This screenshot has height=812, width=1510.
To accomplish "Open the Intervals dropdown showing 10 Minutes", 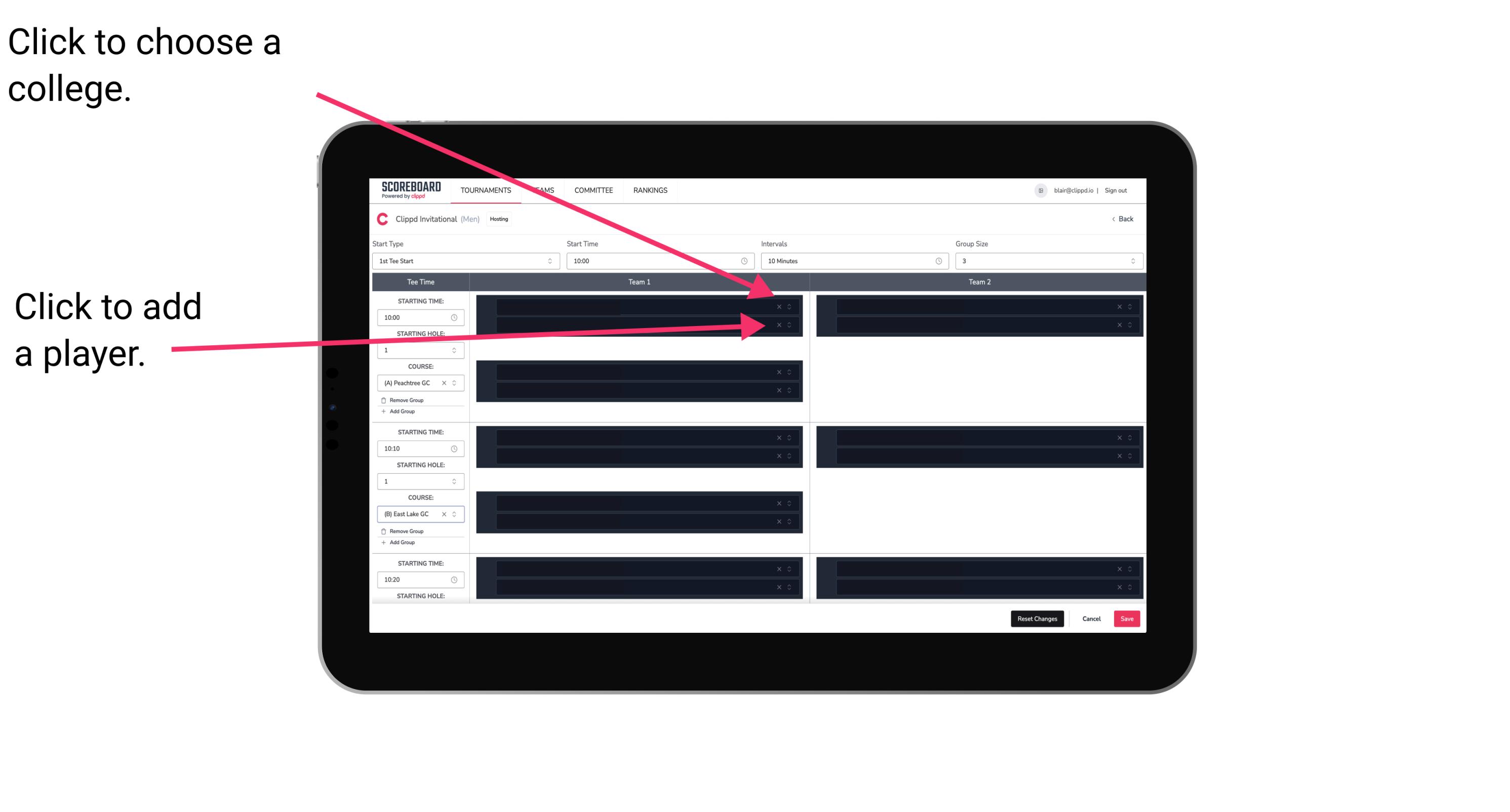I will 850,261.
